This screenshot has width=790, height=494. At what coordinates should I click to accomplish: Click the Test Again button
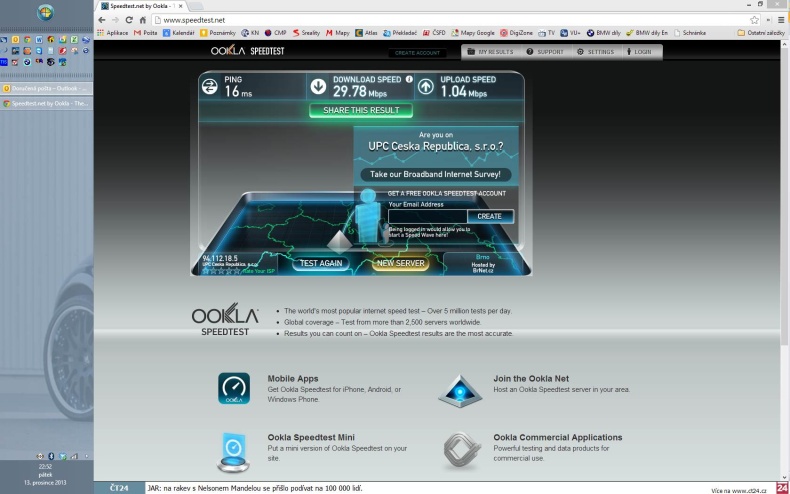coord(323,263)
